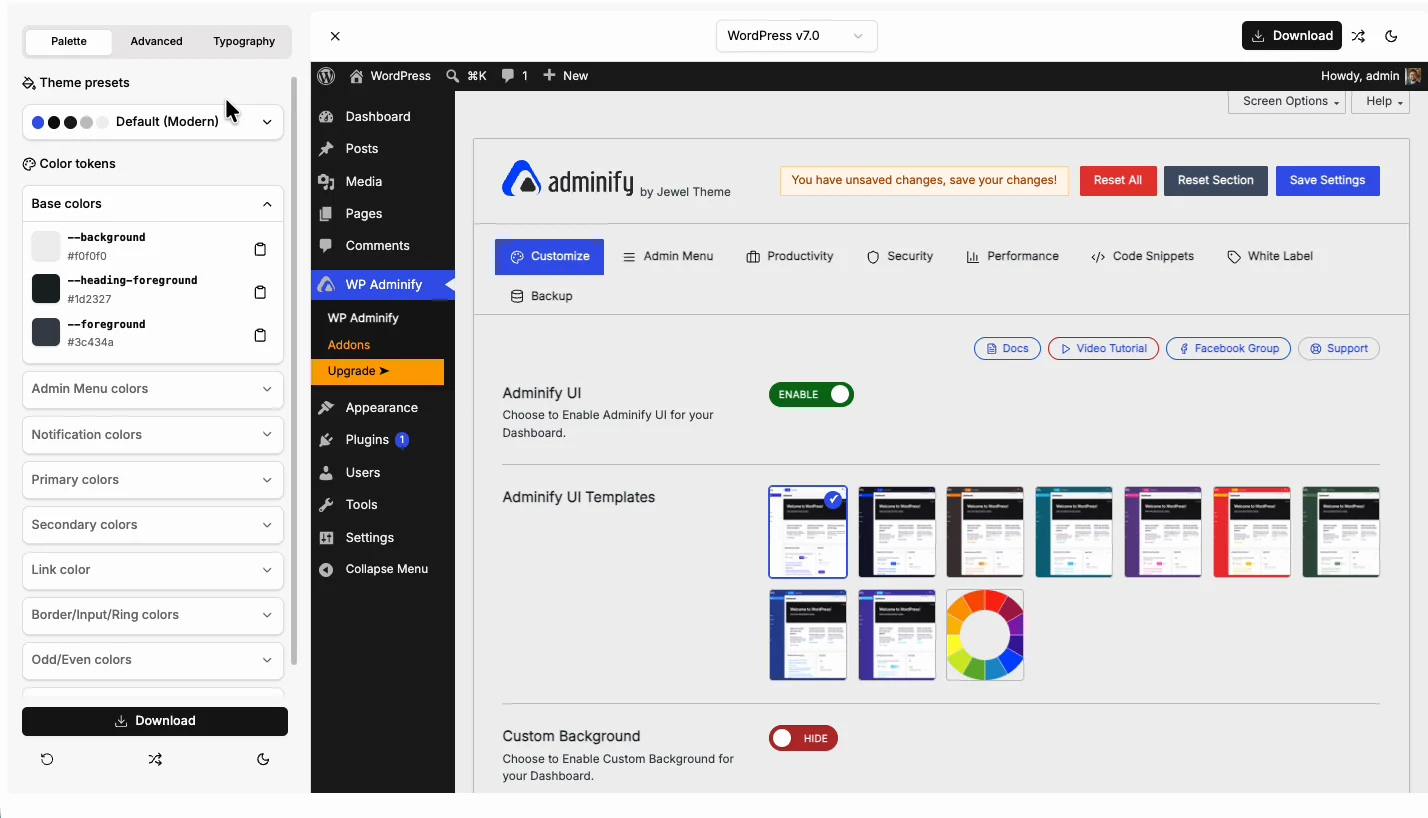Screen dimensions: 1428x818
Task: Open the Video Tutorial link
Action: point(1104,348)
